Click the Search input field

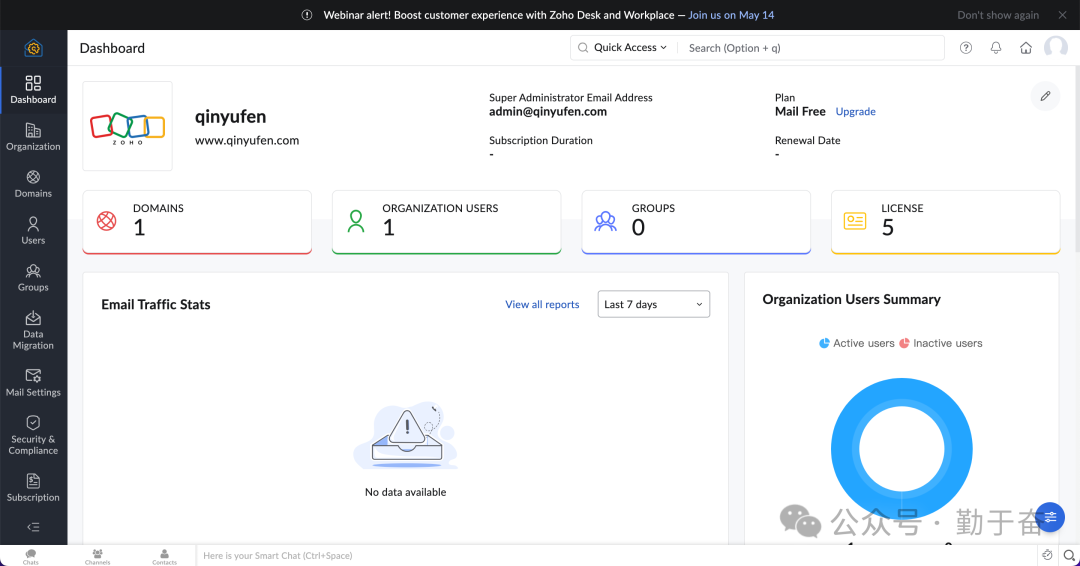810,48
